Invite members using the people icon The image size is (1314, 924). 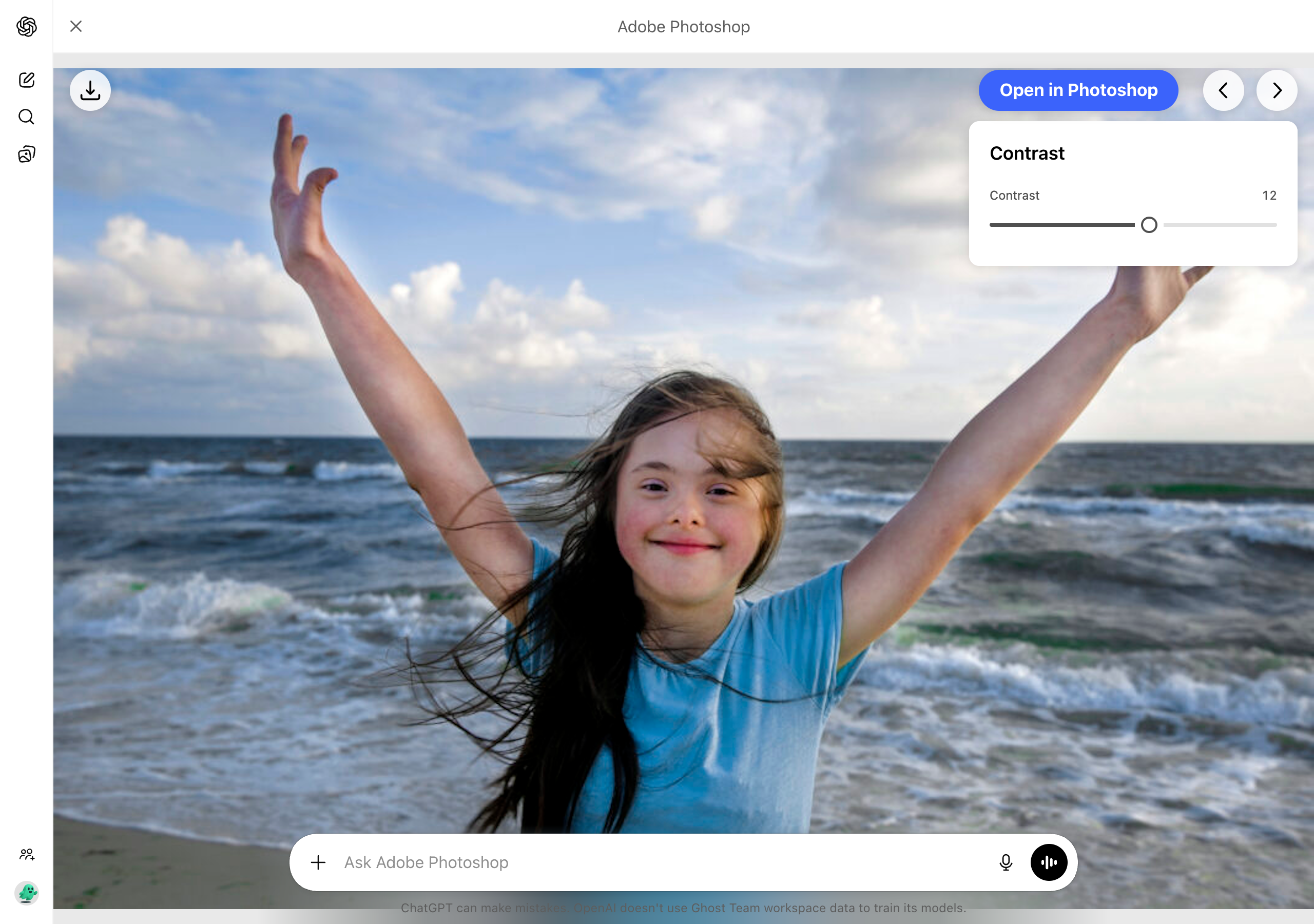click(x=26, y=855)
